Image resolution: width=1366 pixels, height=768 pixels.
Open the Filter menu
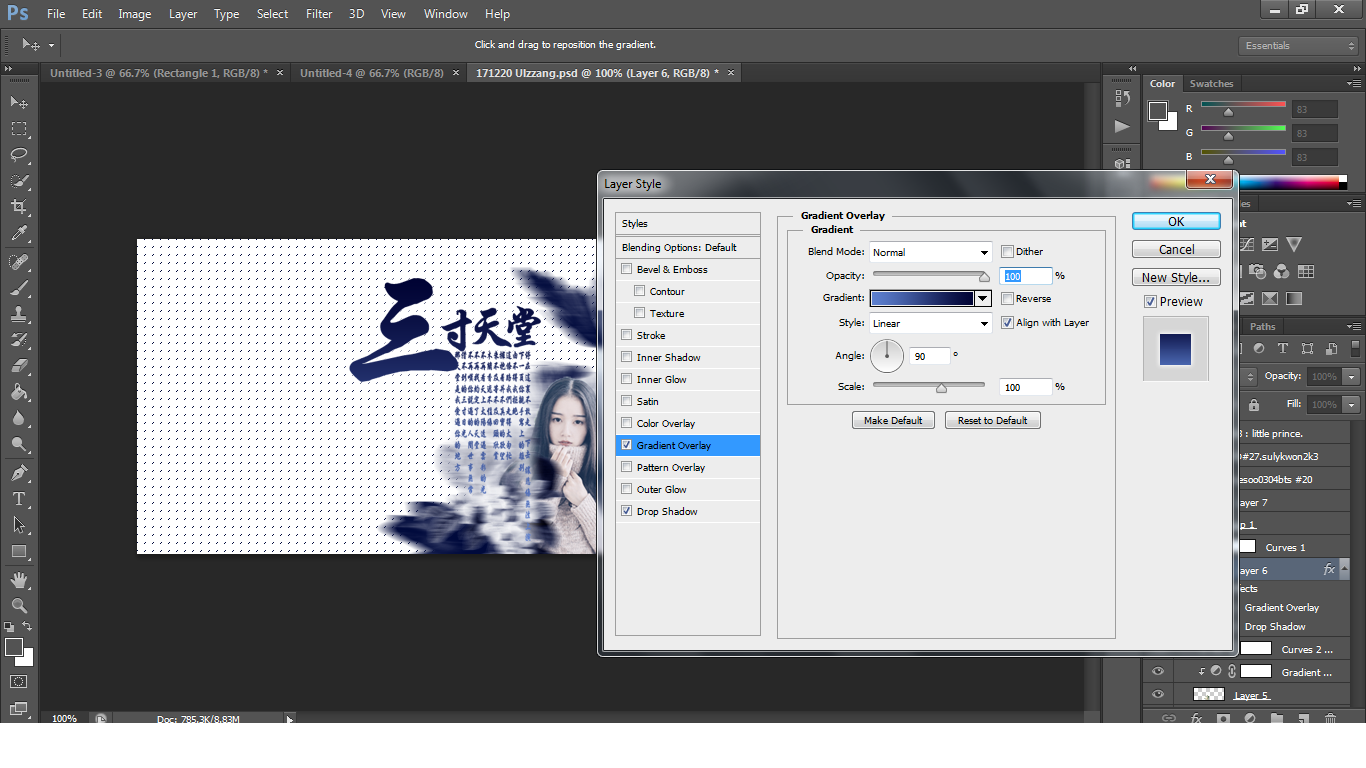319,14
